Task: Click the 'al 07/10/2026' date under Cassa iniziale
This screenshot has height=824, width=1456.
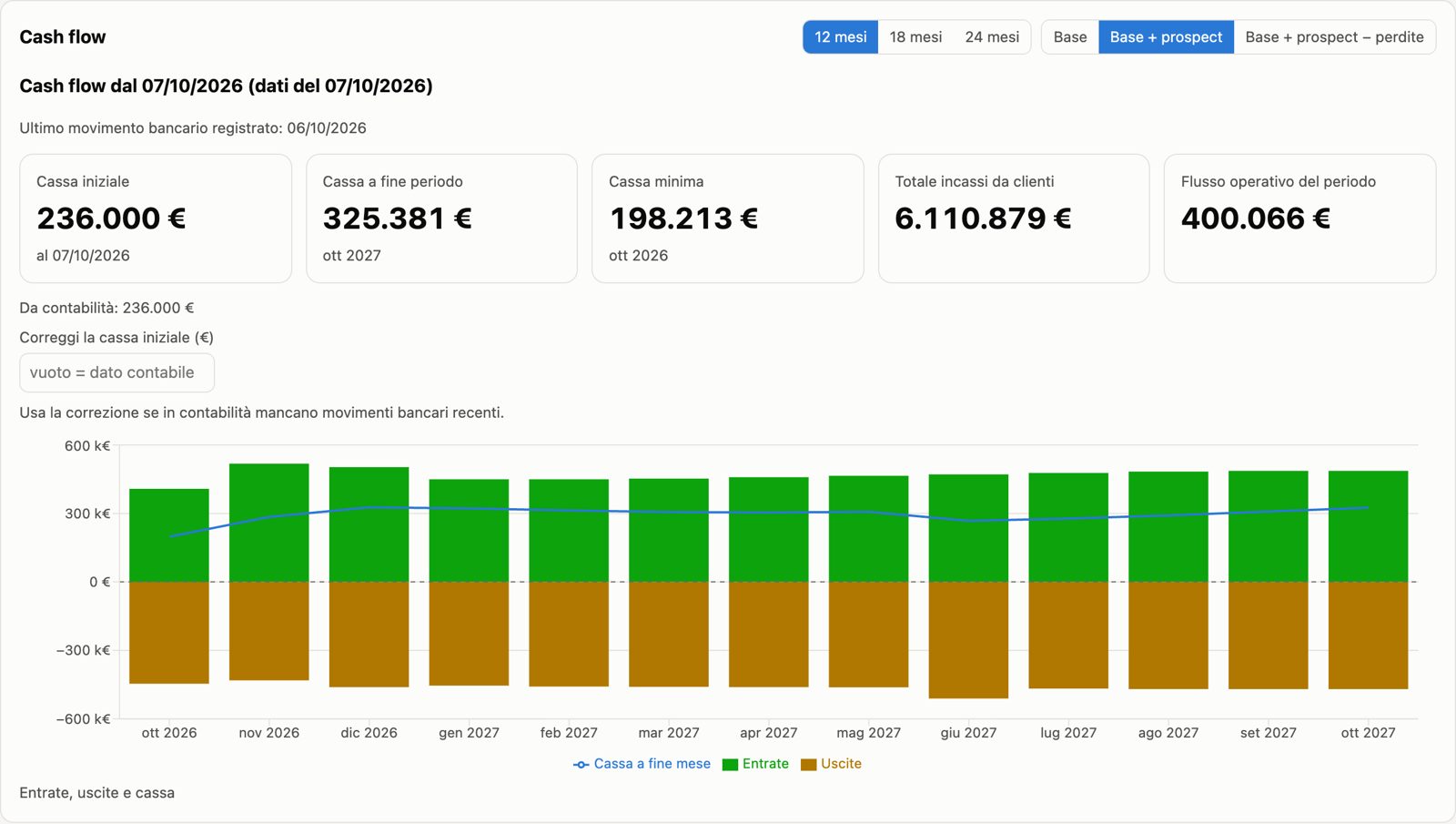Action: click(83, 256)
